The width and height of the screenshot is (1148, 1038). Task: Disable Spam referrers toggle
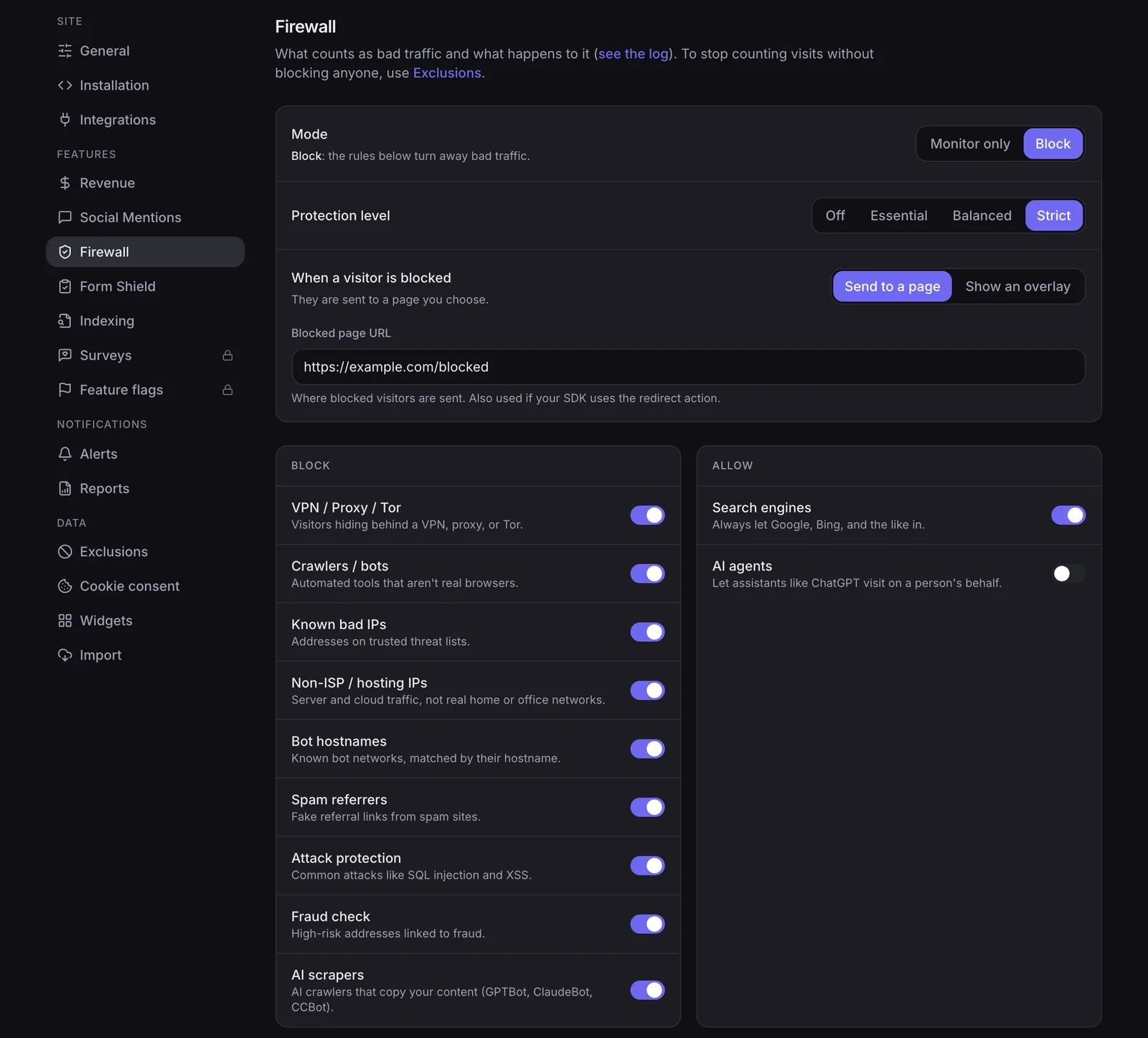click(647, 807)
